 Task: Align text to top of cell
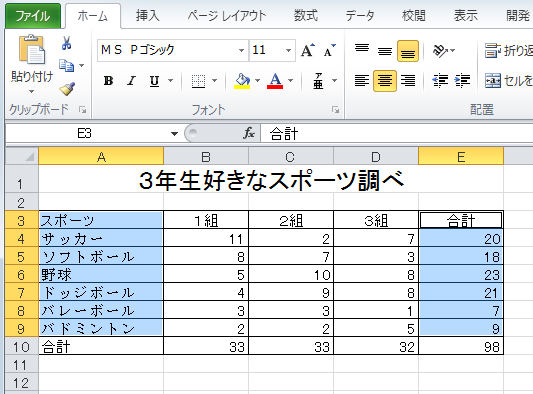[362, 48]
